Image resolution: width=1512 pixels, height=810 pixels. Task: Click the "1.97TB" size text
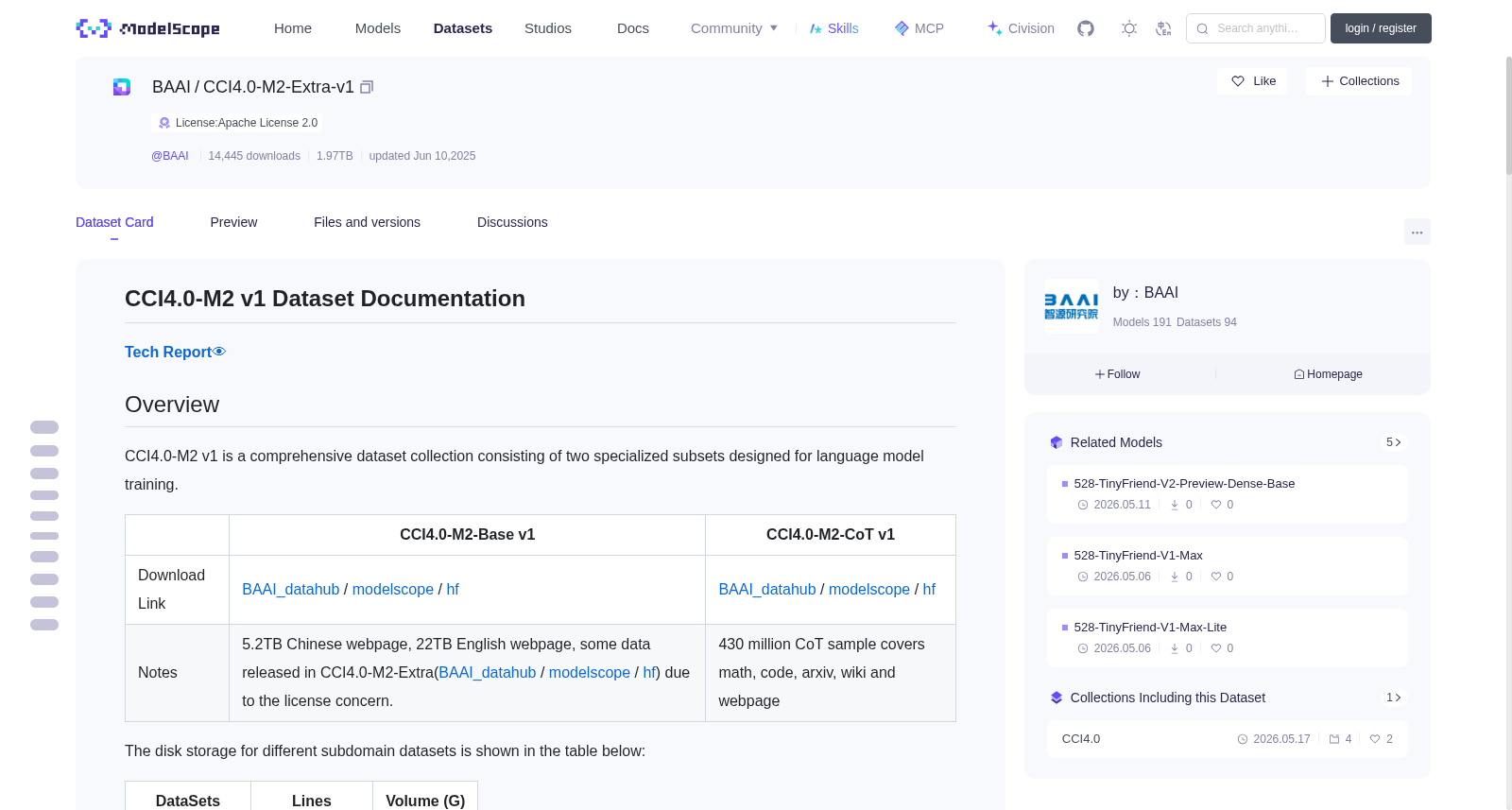tap(335, 156)
